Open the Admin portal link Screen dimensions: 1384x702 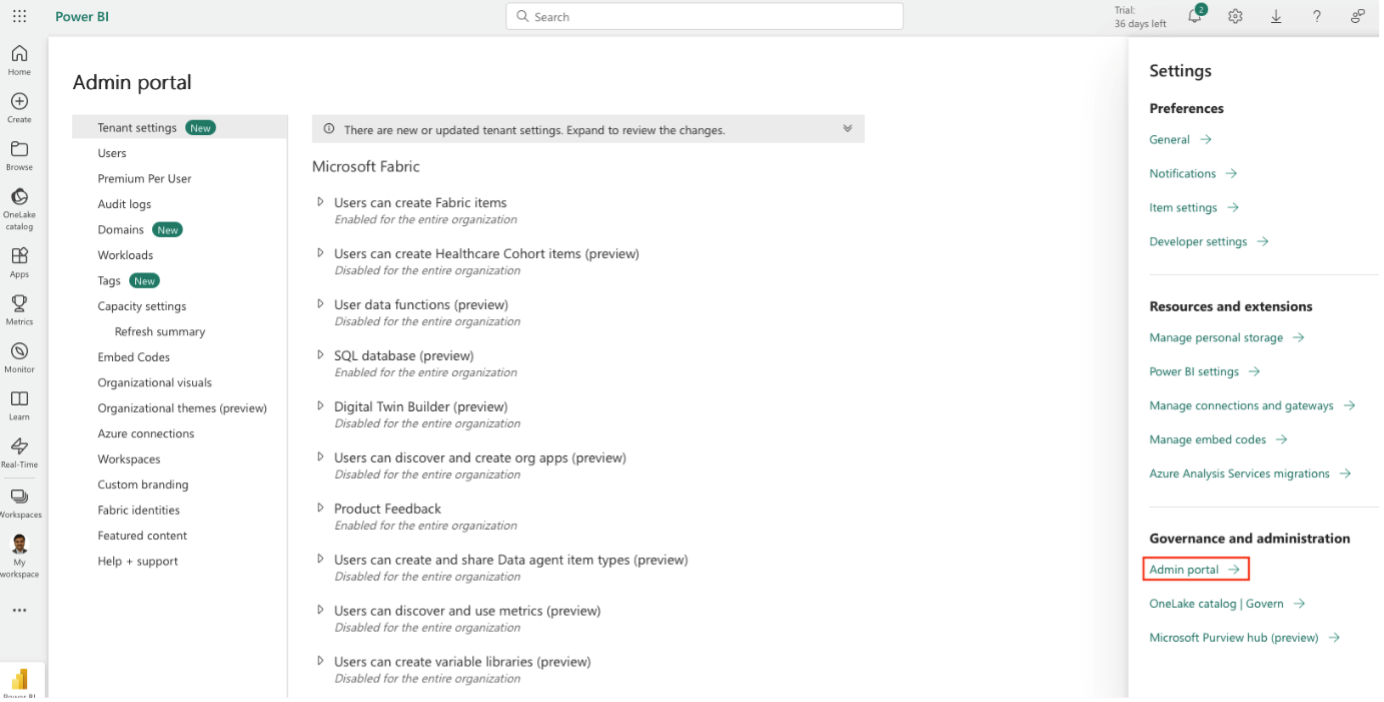point(1188,569)
